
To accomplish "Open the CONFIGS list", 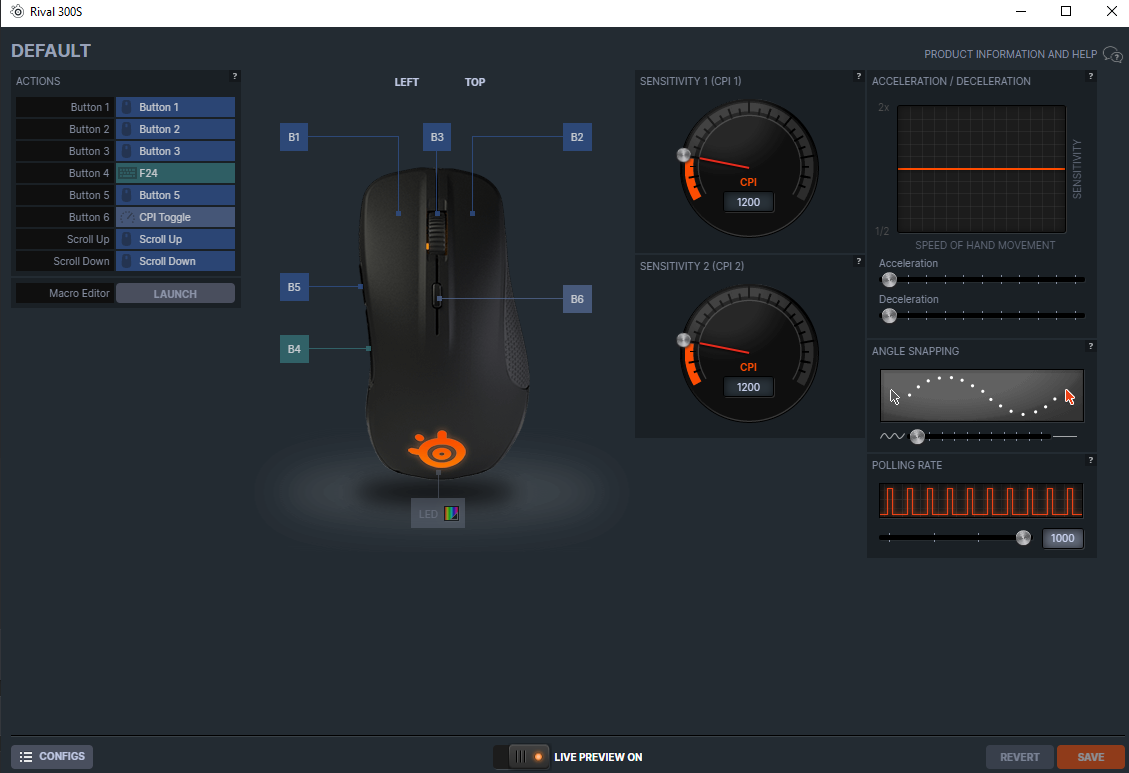I will click(x=52, y=756).
